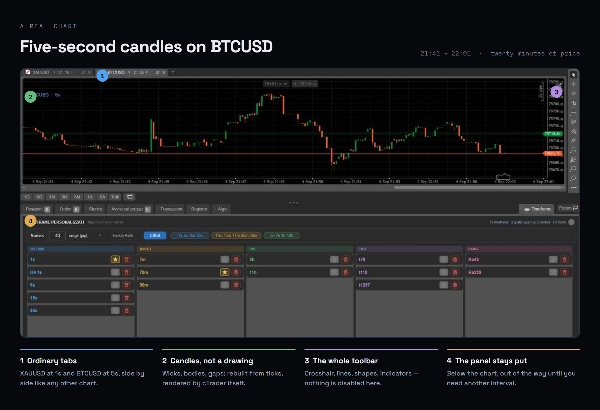This screenshot has width=600, height=410.
Task: Delete the third row in purple tick column
Action: pos(455,285)
